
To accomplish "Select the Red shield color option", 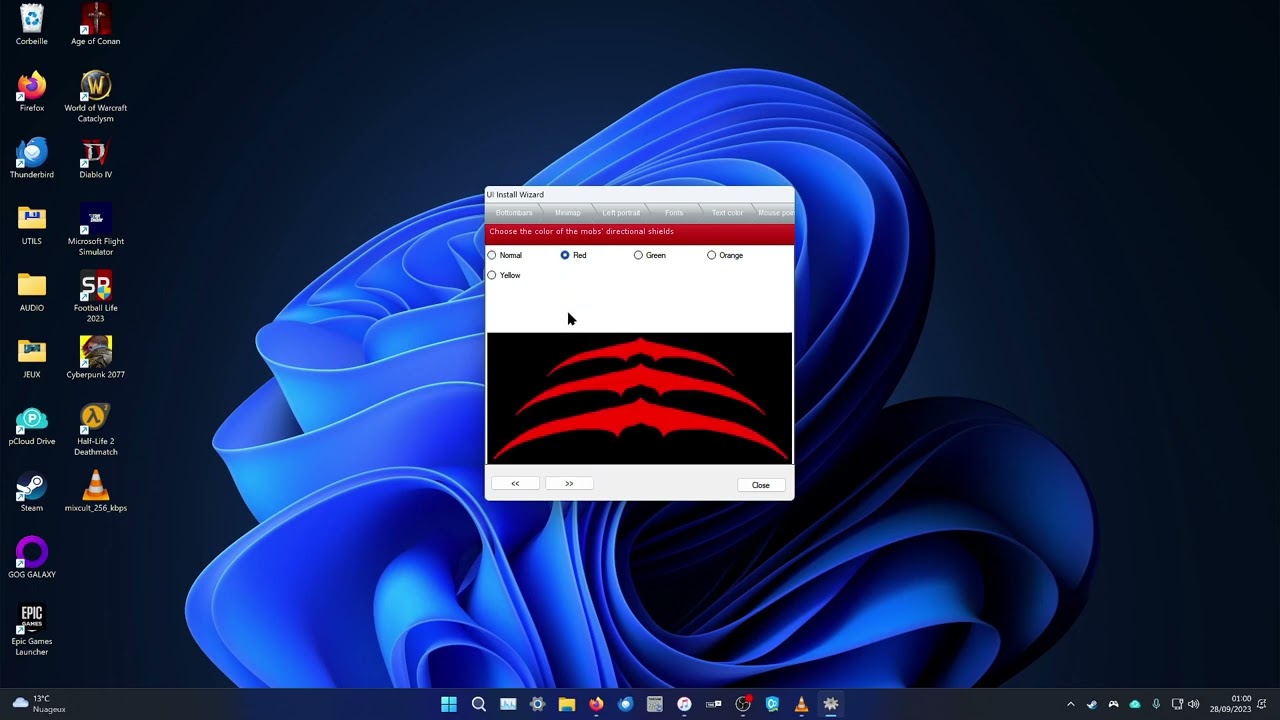I will pos(573,255).
